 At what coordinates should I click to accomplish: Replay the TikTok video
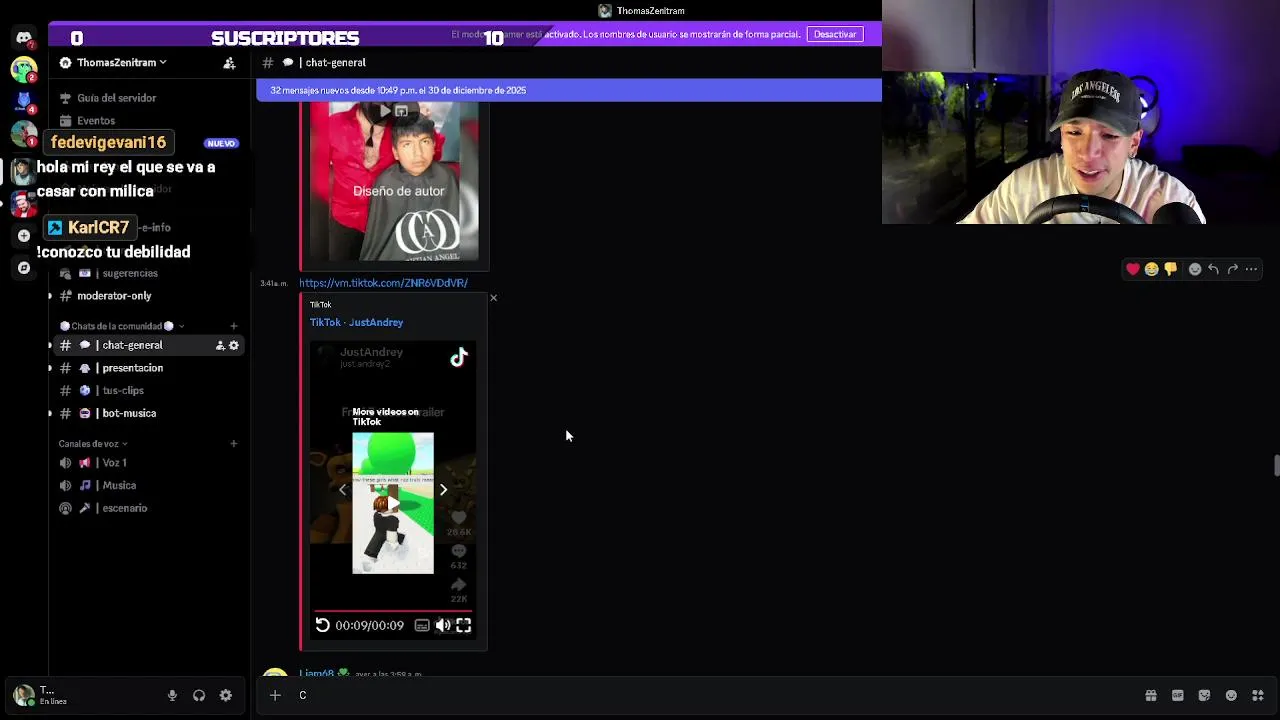[322, 625]
